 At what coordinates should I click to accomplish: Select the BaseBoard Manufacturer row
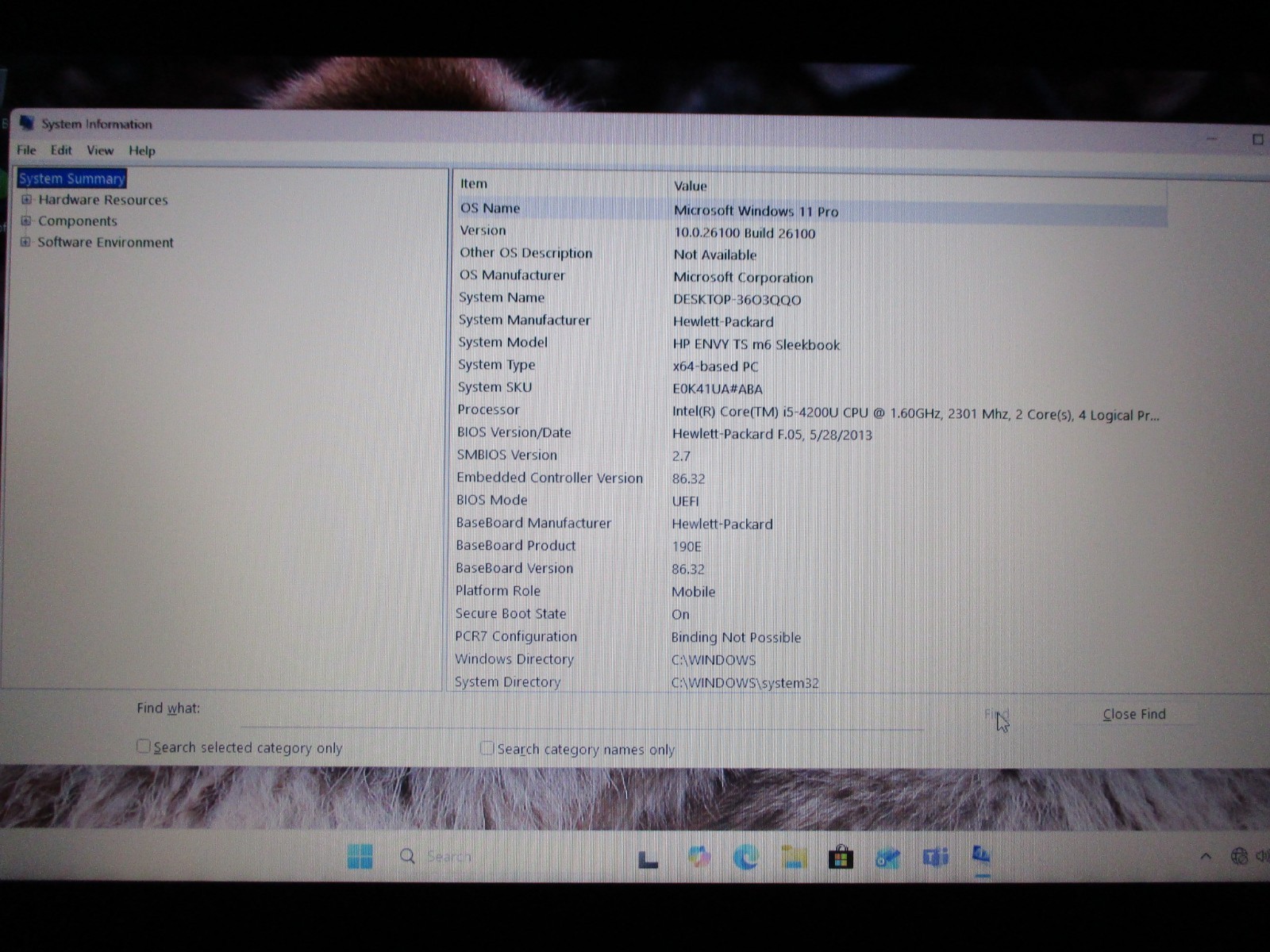tap(811, 524)
